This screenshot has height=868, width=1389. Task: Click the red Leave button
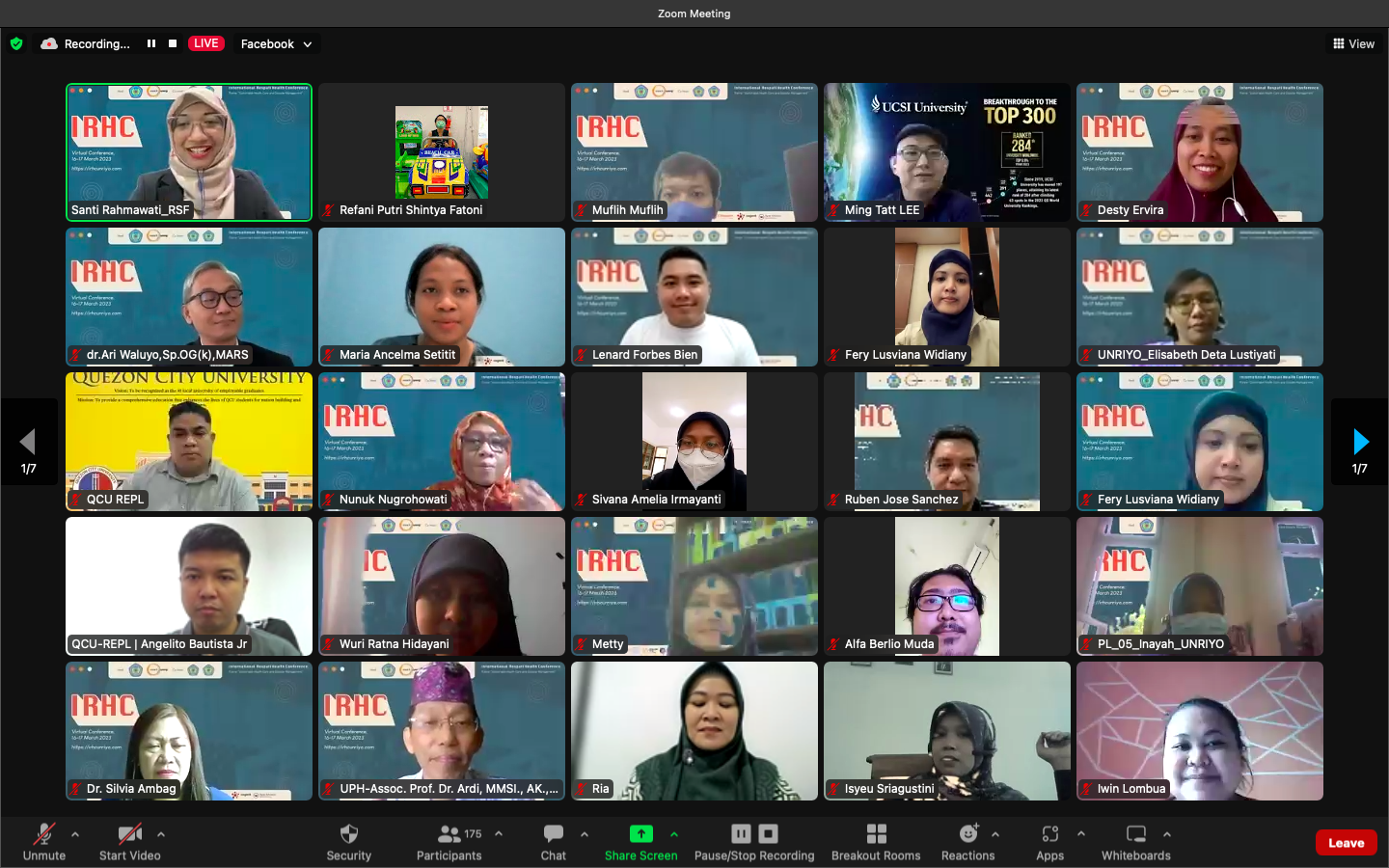tap(1346, 842)
